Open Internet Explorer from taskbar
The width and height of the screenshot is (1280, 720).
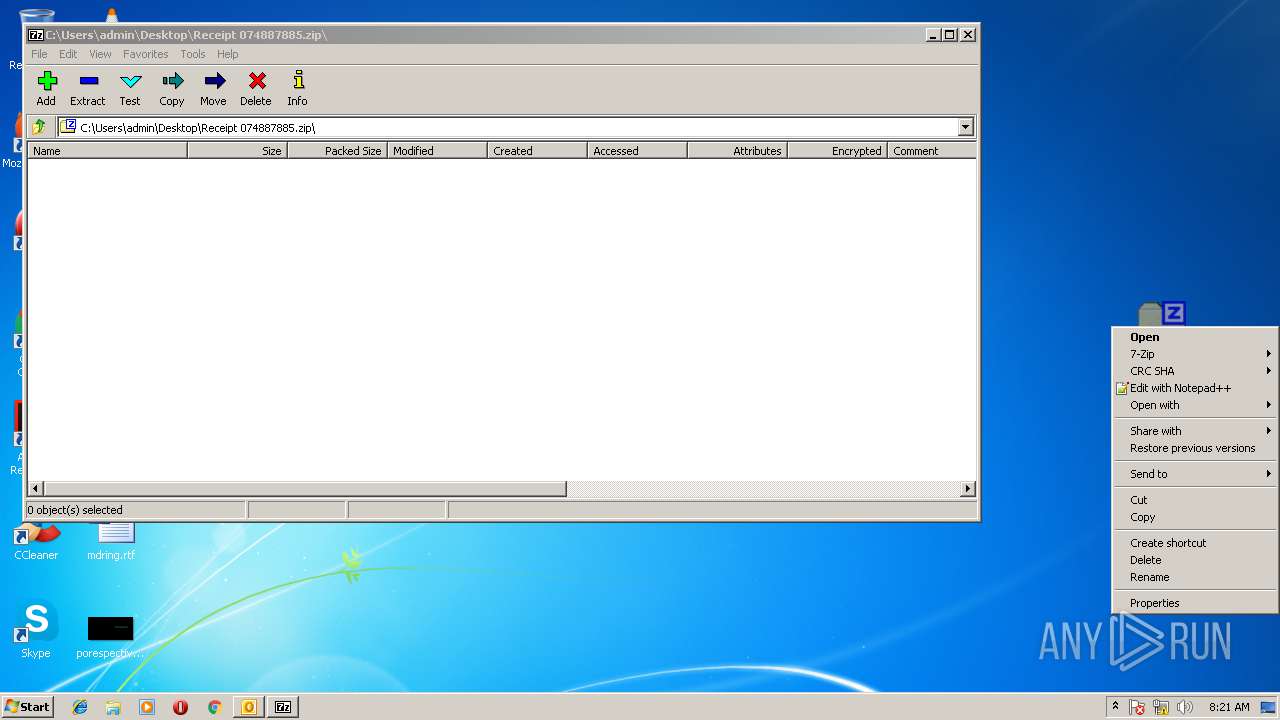[80, 707]
